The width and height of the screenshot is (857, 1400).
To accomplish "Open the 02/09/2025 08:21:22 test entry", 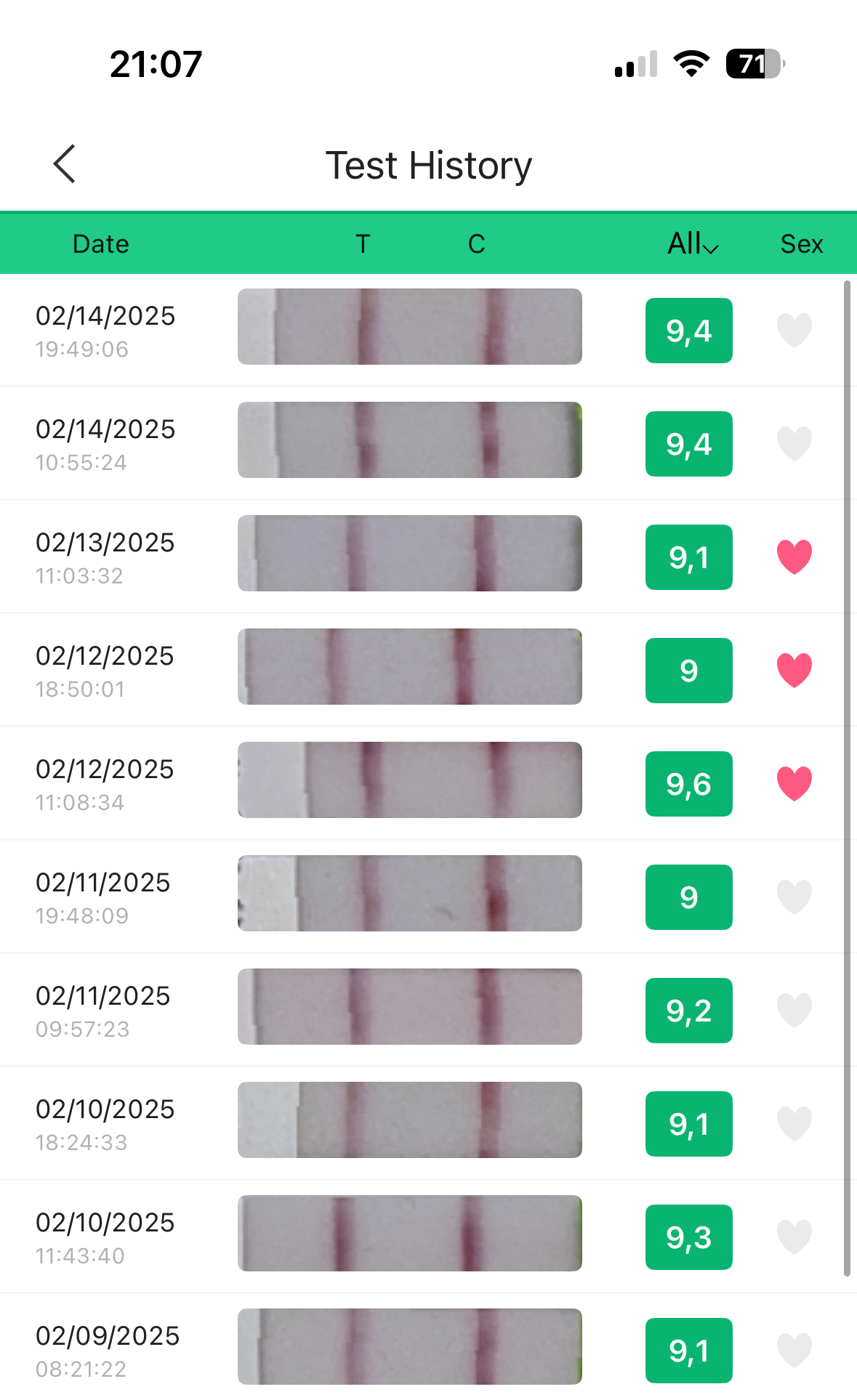I will point(108,1351).
